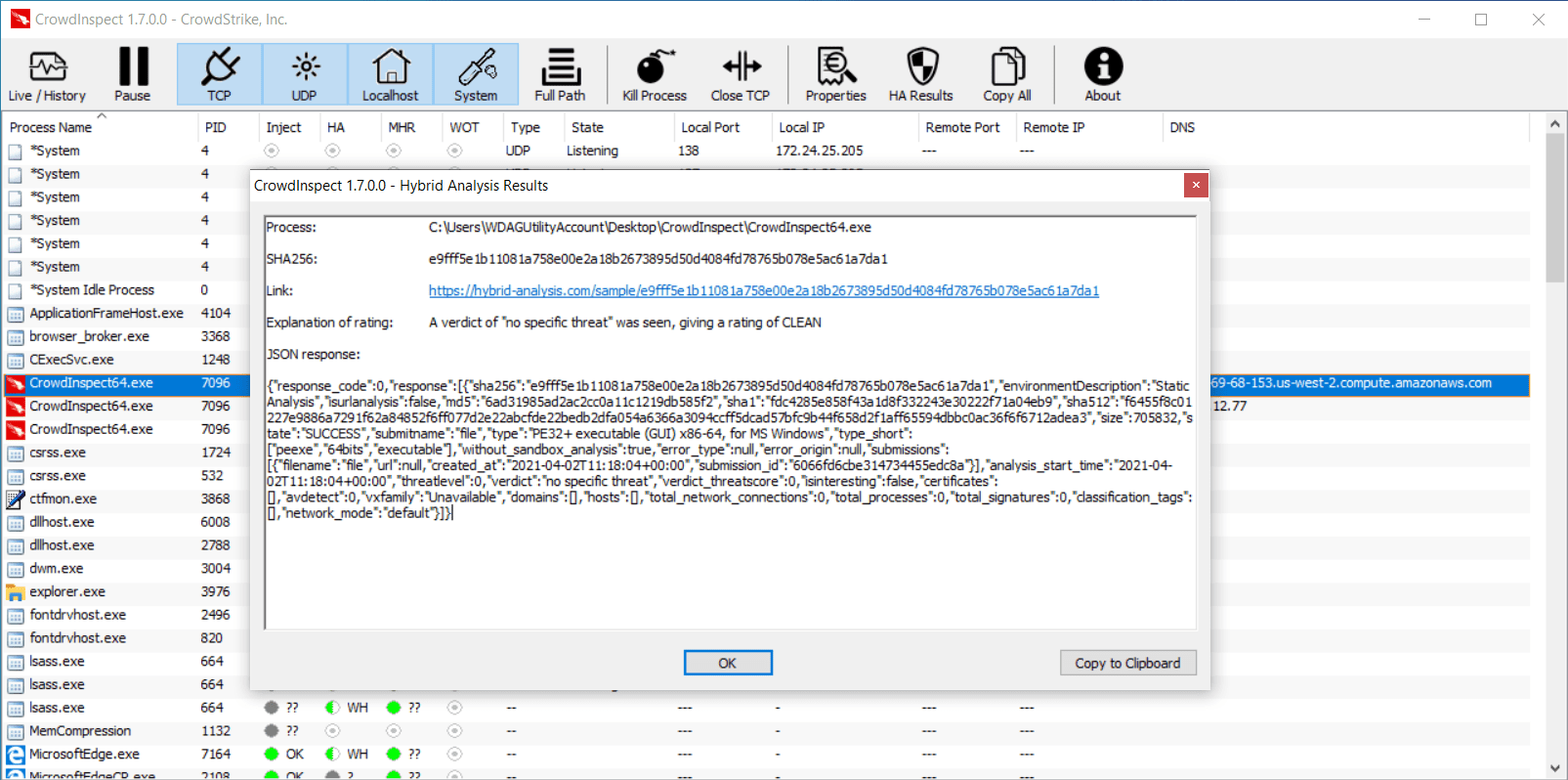1568x780 pixels.
Task: Click the CExecSvc.exe process icon
Action: [16, 360]
